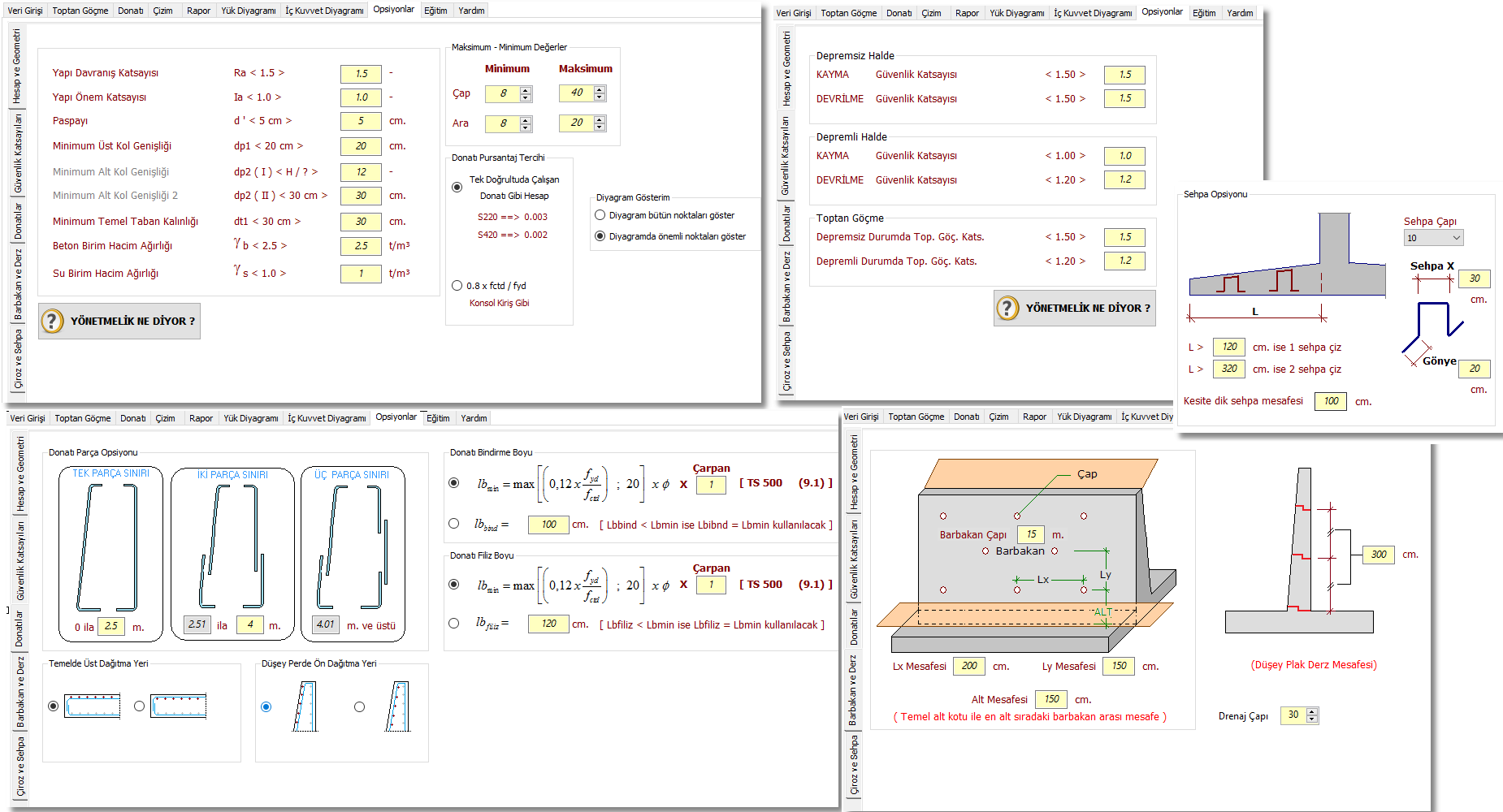The width and height of the screenshot is (1503, 812).
Task: Choose Diyagramda önemli noktaları göster
Action: coord(600,236)
